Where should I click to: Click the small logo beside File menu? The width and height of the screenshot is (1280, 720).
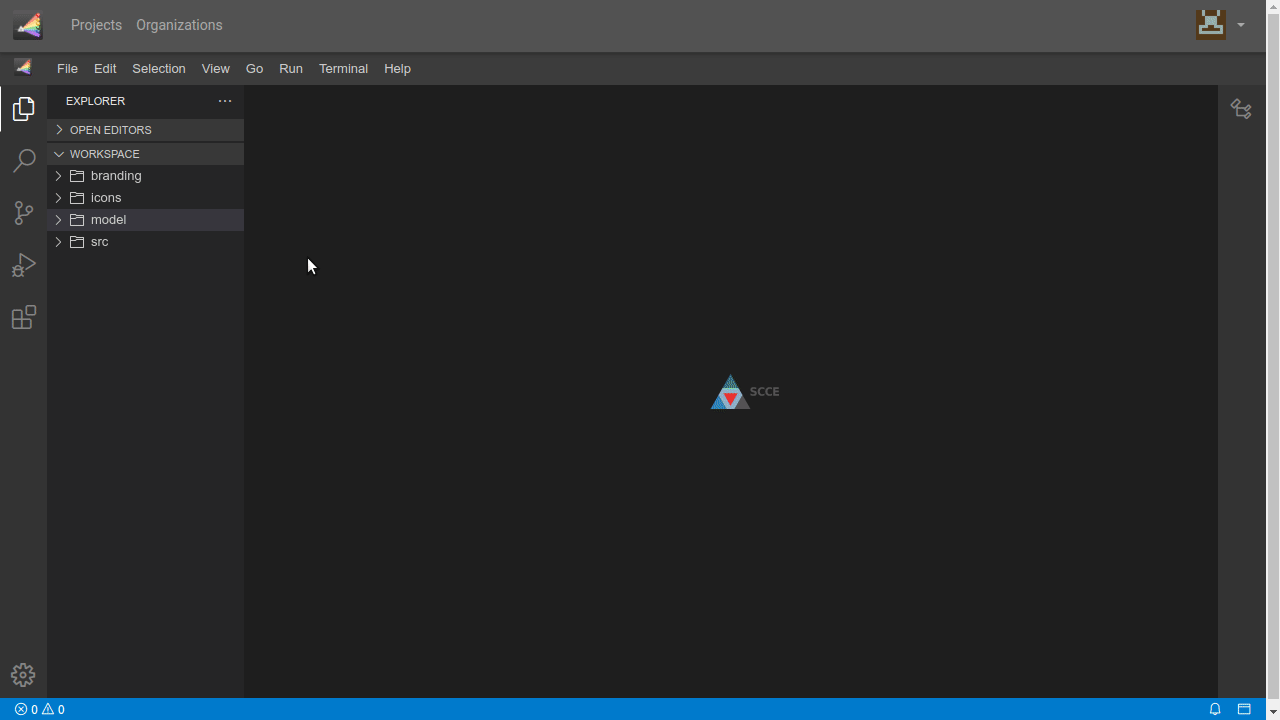pos(23,68)
